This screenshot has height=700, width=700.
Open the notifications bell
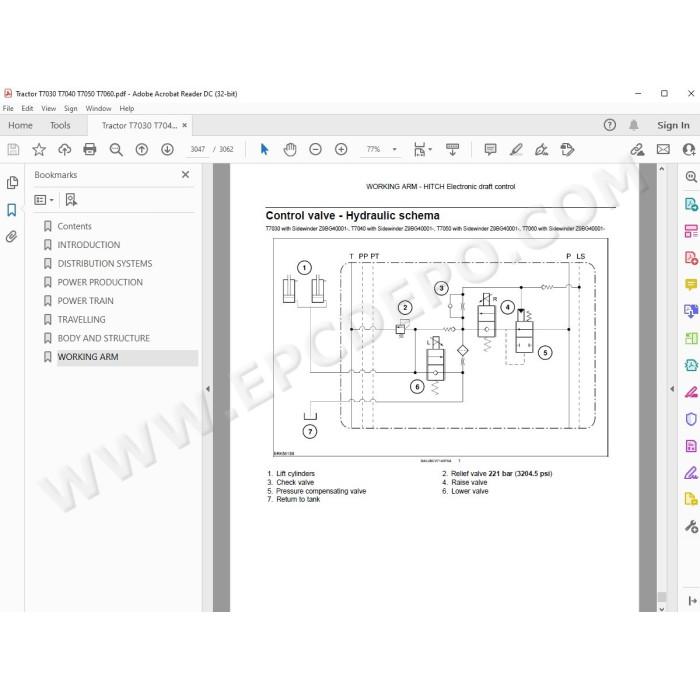[x=633, y=125]
